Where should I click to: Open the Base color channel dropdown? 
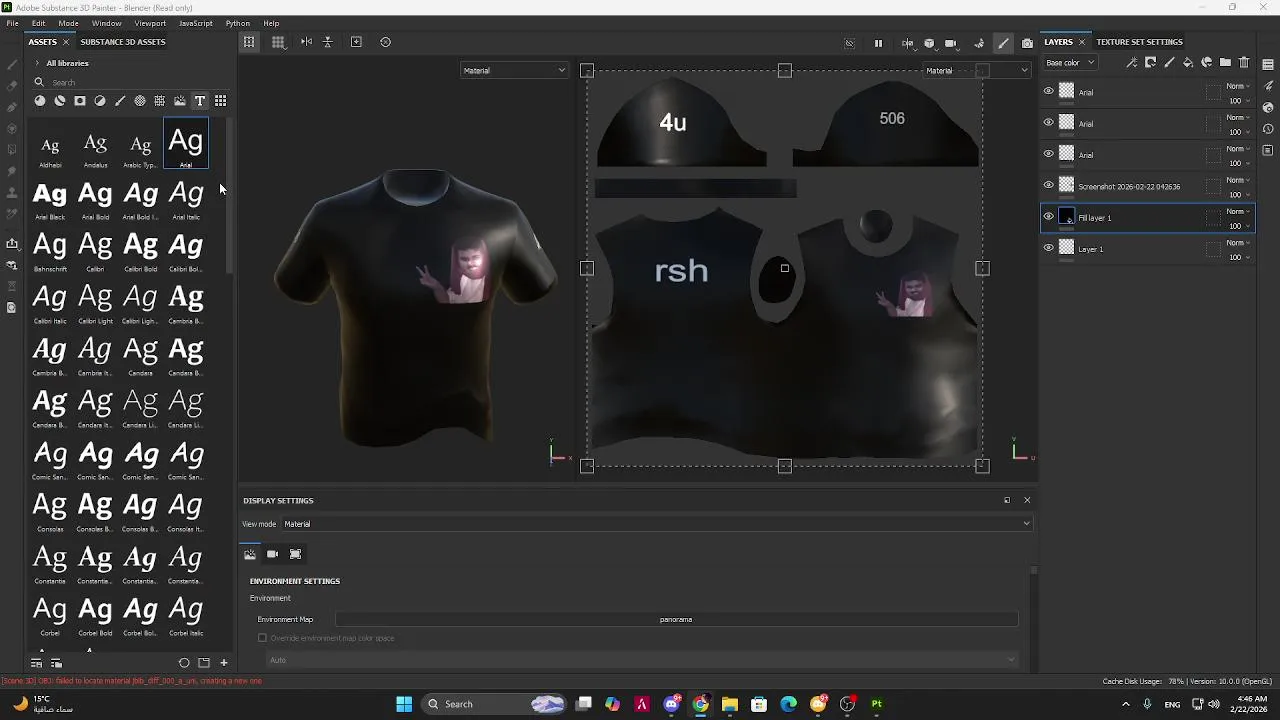click(x=1070, y=63)
